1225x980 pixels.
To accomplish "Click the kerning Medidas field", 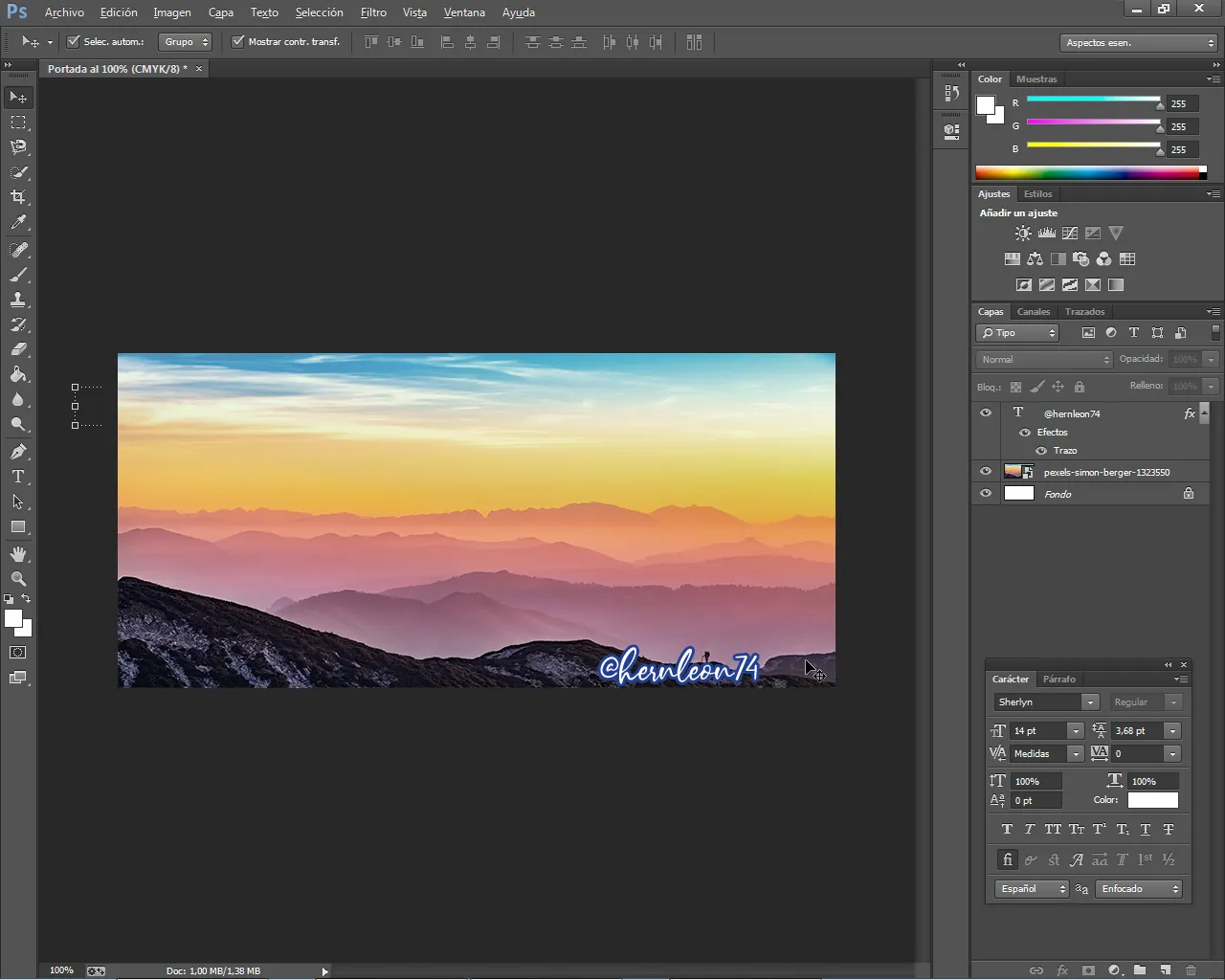I will pos(1039,754).
